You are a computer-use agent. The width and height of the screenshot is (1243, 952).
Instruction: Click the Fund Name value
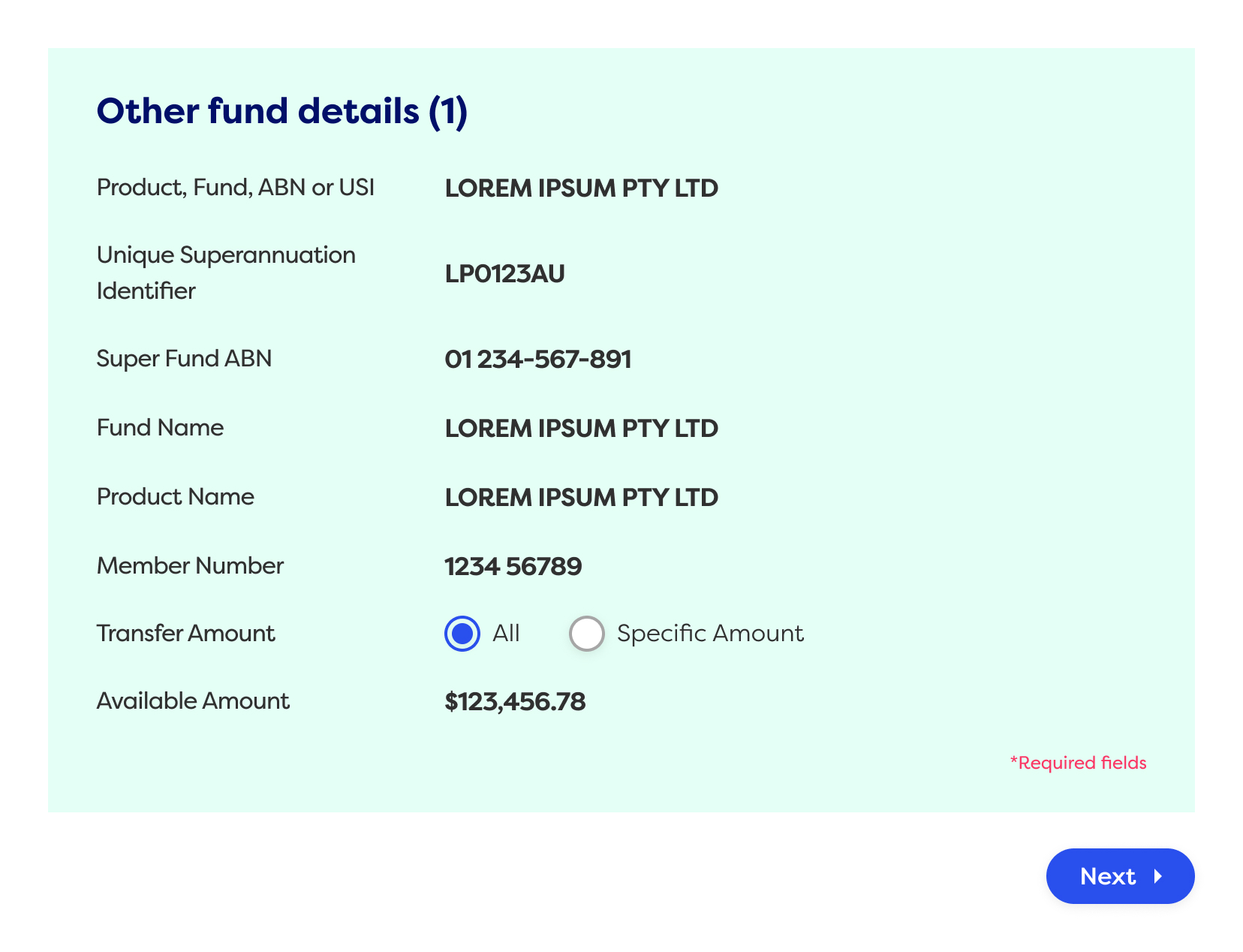point(582,428)
